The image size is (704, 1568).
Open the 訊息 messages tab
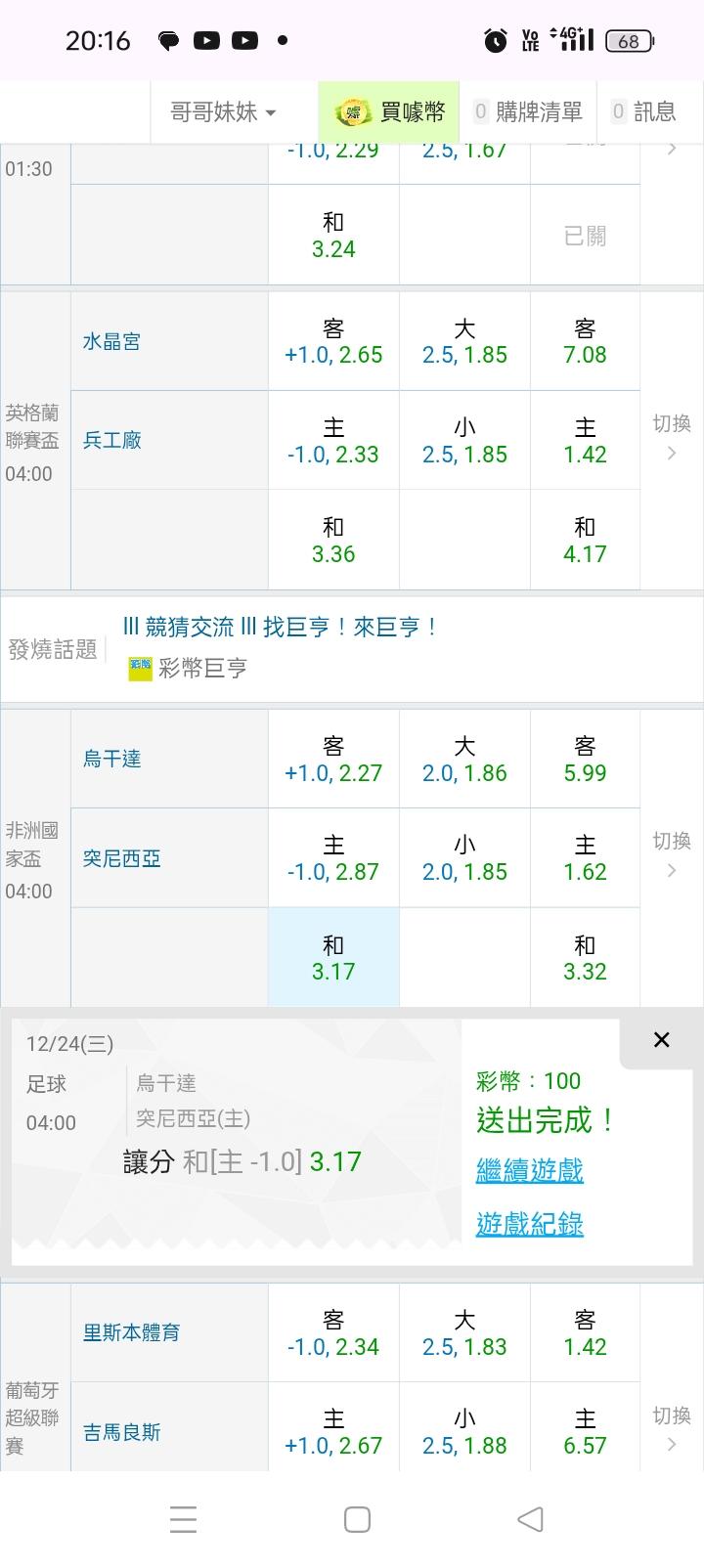(643, 112)
